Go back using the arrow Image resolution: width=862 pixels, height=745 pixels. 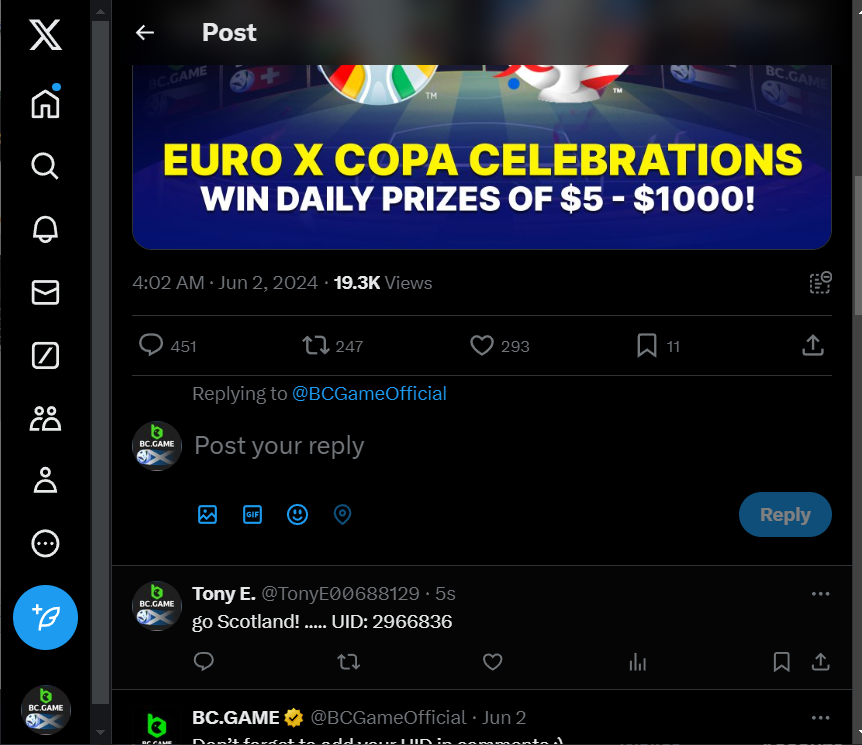(145, 33)
